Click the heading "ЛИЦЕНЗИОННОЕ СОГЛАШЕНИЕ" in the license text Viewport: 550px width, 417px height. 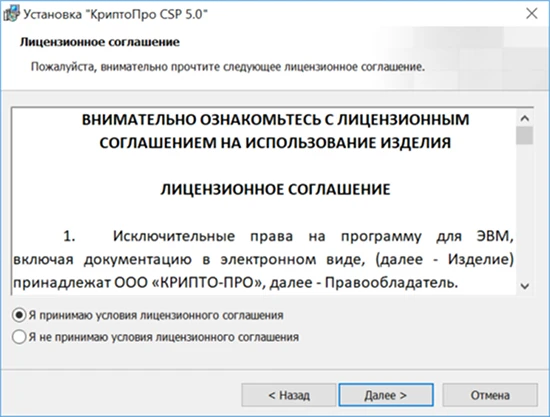point(275,189)
